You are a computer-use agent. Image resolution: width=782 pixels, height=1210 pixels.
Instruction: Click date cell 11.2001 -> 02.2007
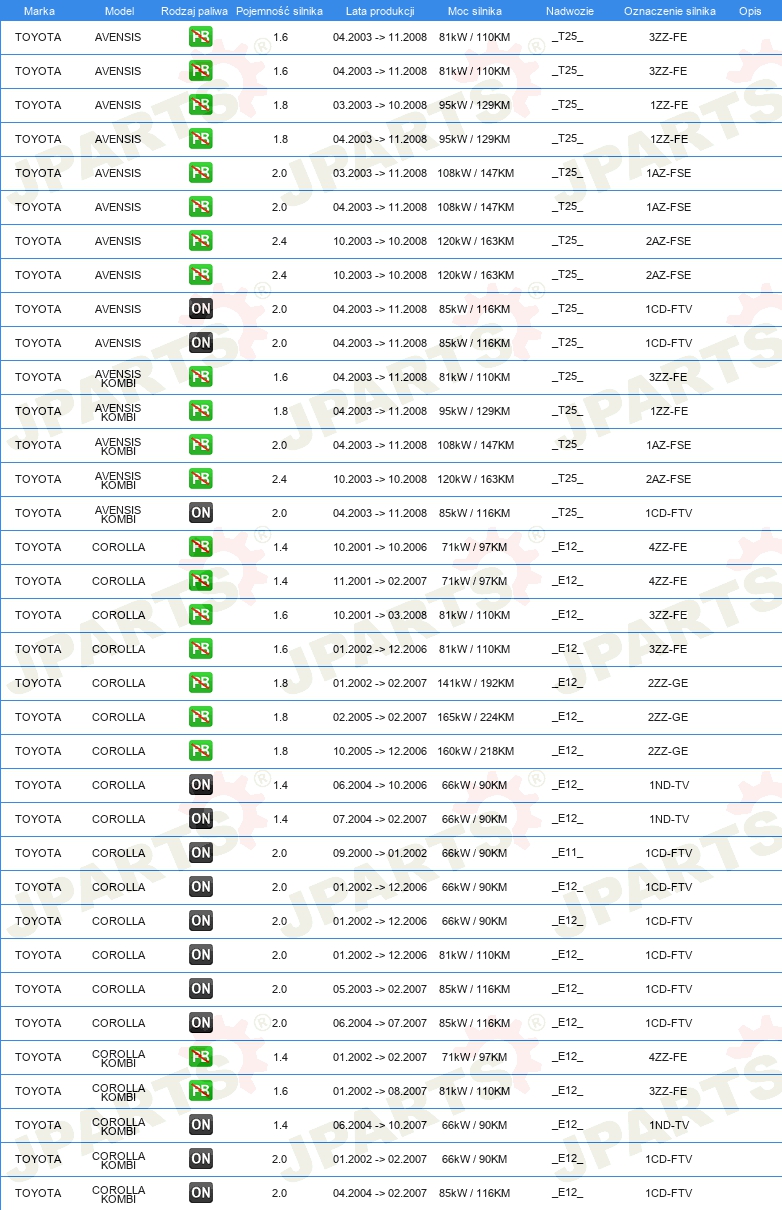pos(380,581)
